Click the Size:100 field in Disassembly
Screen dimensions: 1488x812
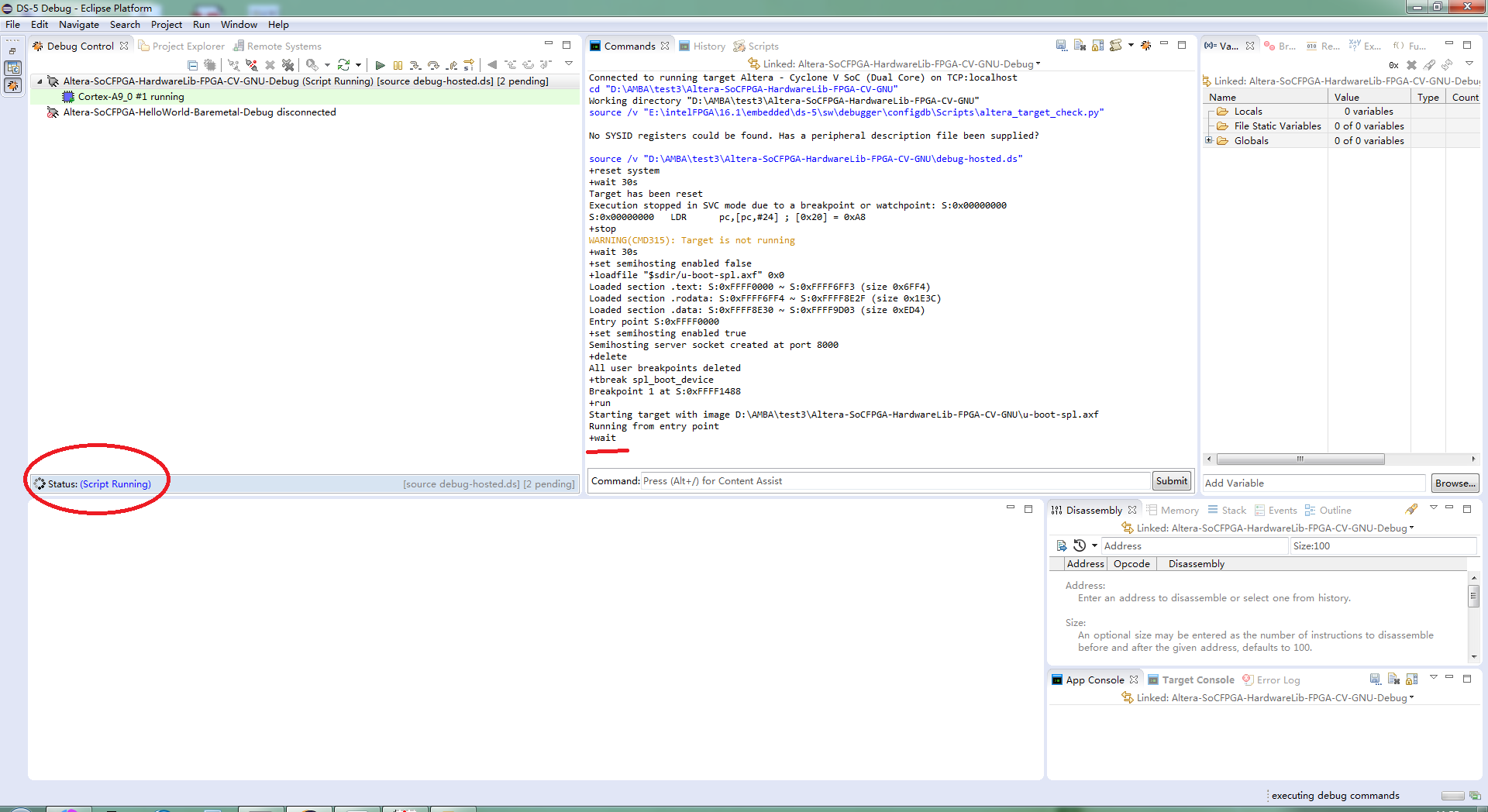(1383, 545)
